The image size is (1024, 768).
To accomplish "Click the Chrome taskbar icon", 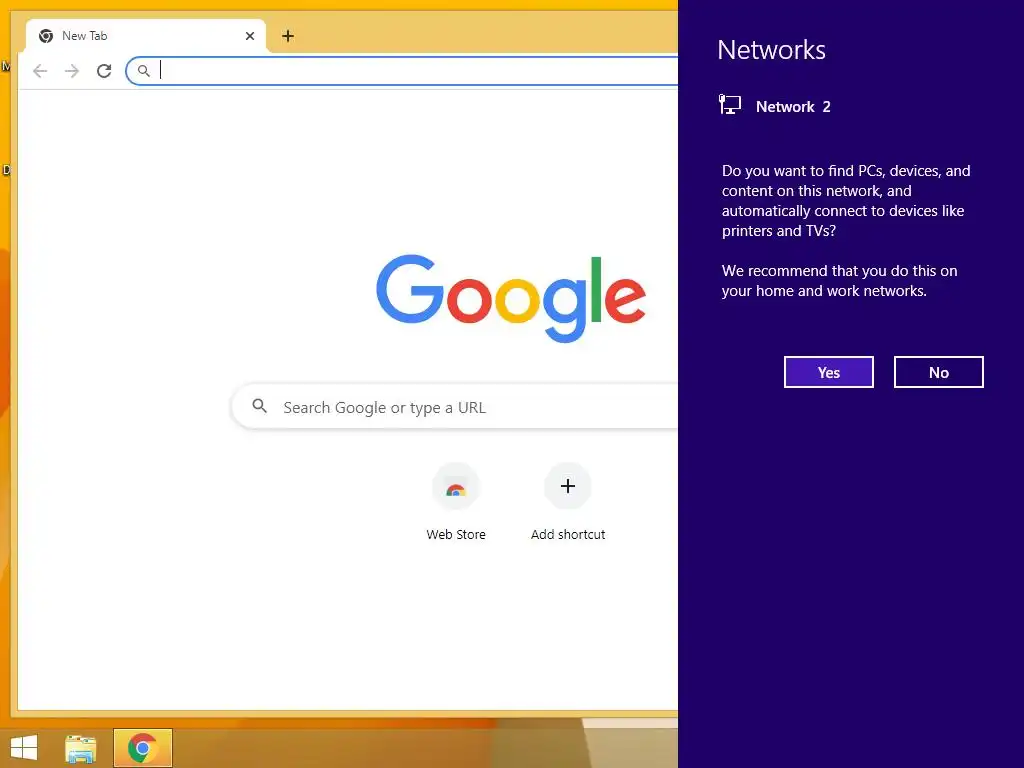I will [143, 748].
